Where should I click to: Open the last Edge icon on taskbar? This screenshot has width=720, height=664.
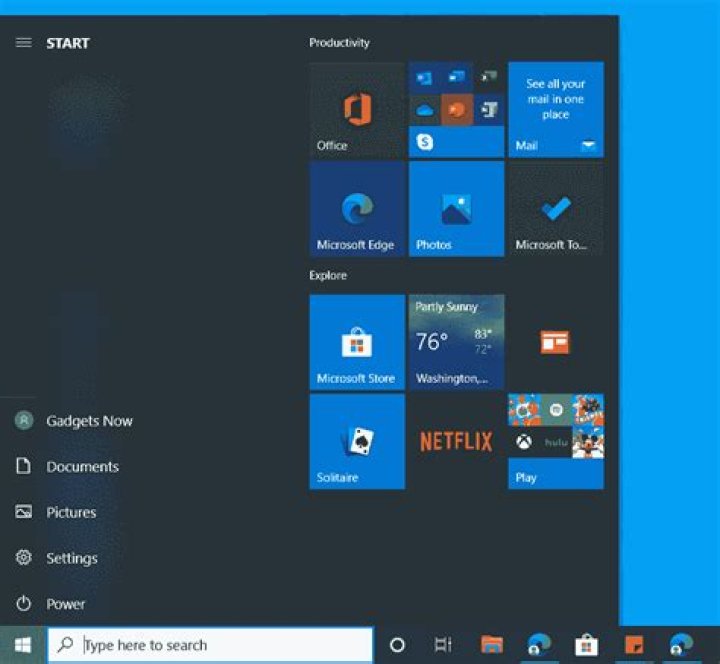pyautogui.click(x=681, y=645)
